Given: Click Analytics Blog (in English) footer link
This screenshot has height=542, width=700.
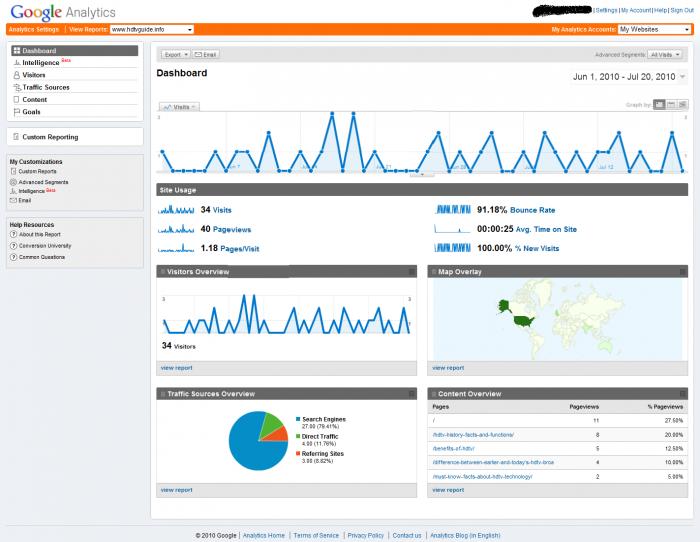Looking at the screenshot, I should (x=465, y=535).
